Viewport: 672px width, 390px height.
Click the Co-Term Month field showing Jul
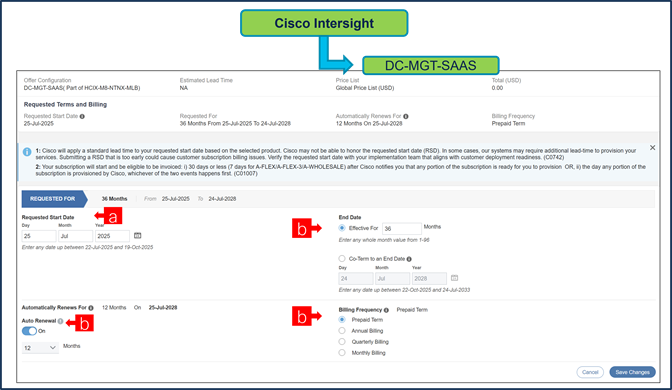[x=393, y=279]
